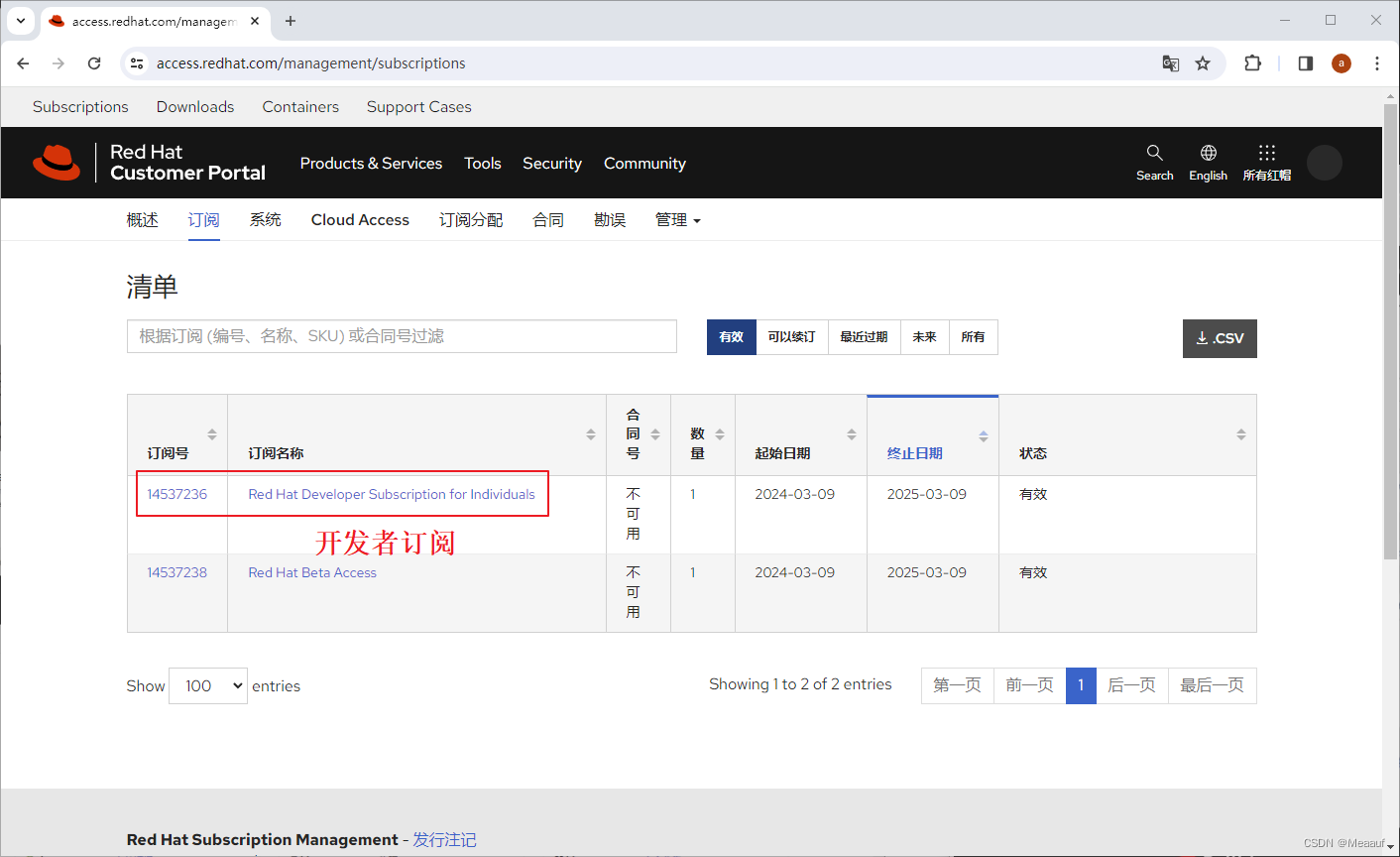This screenshot has height=857, width=1400.
Task: Click the user avatar circle in header
Action: 1324,163
